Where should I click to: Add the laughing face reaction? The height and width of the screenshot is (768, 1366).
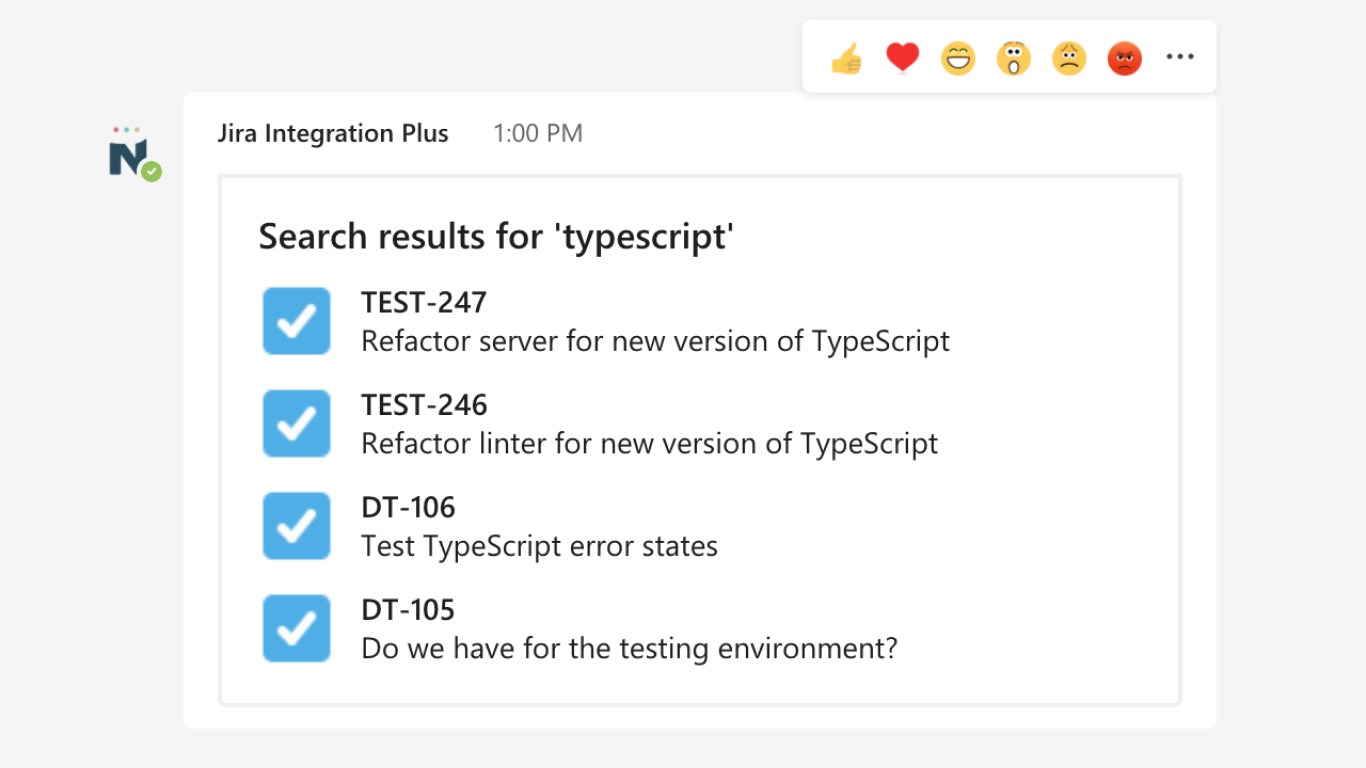click(957, 59)
